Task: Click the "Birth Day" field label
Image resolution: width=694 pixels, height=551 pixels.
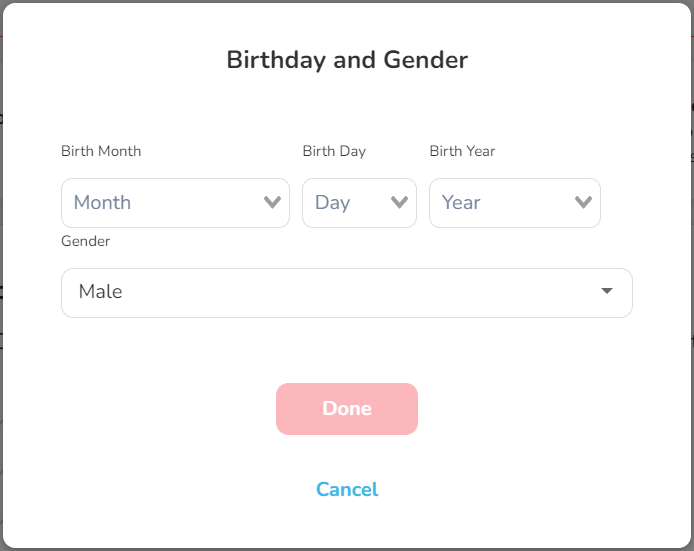Action: 334,151
